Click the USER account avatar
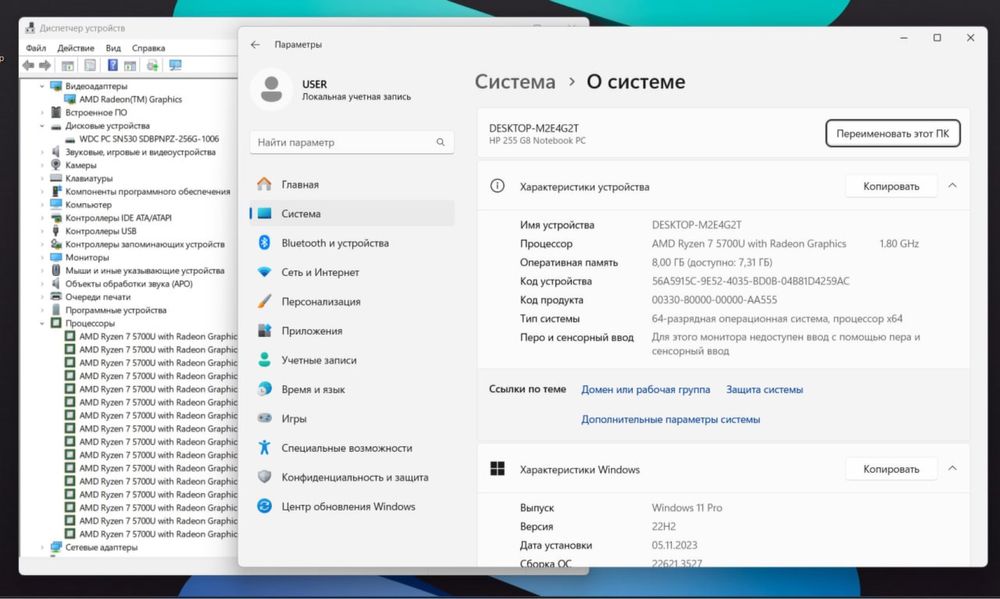 (x=272, y=89)
